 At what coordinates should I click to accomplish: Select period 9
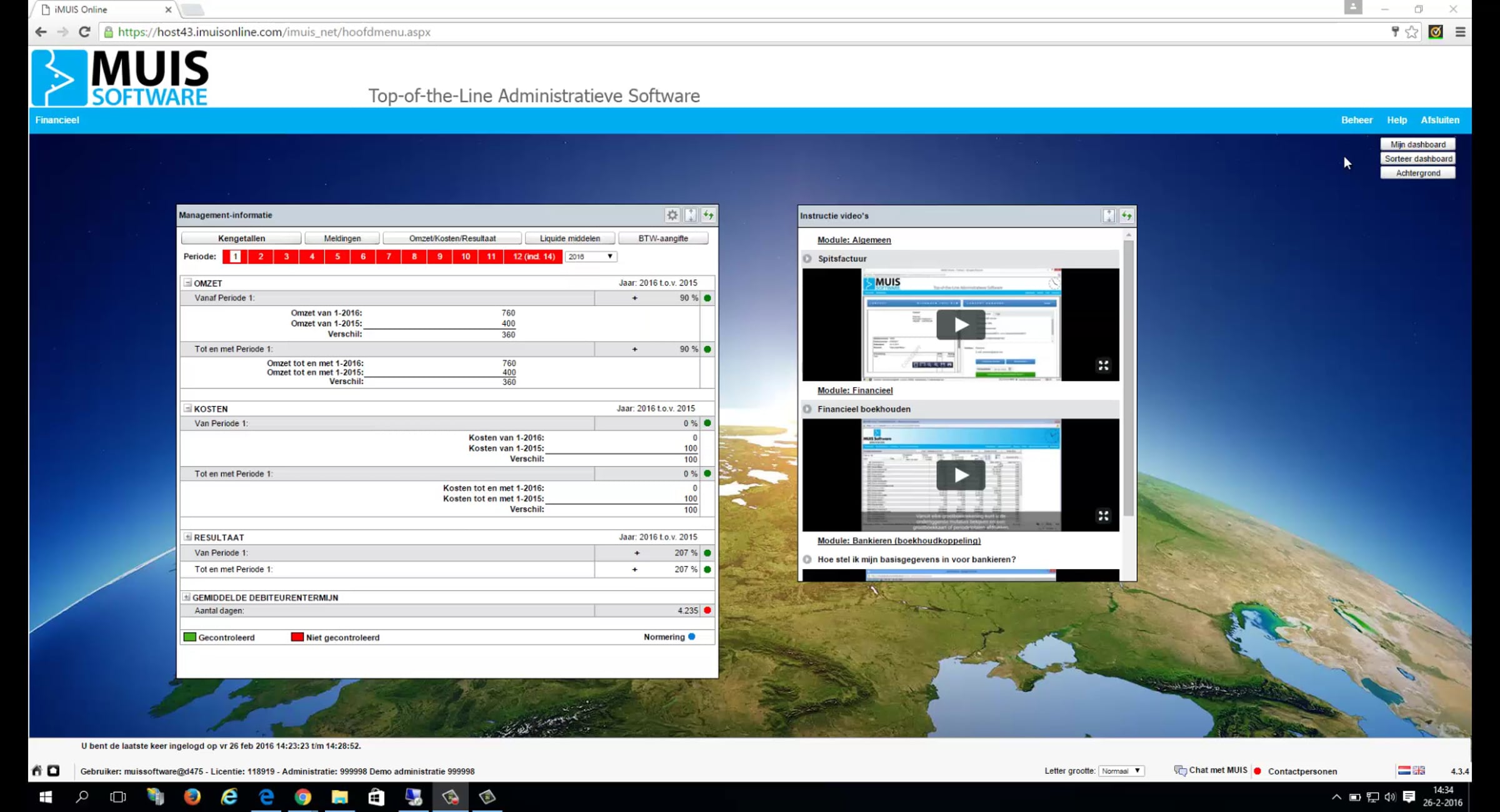(440, 256)
